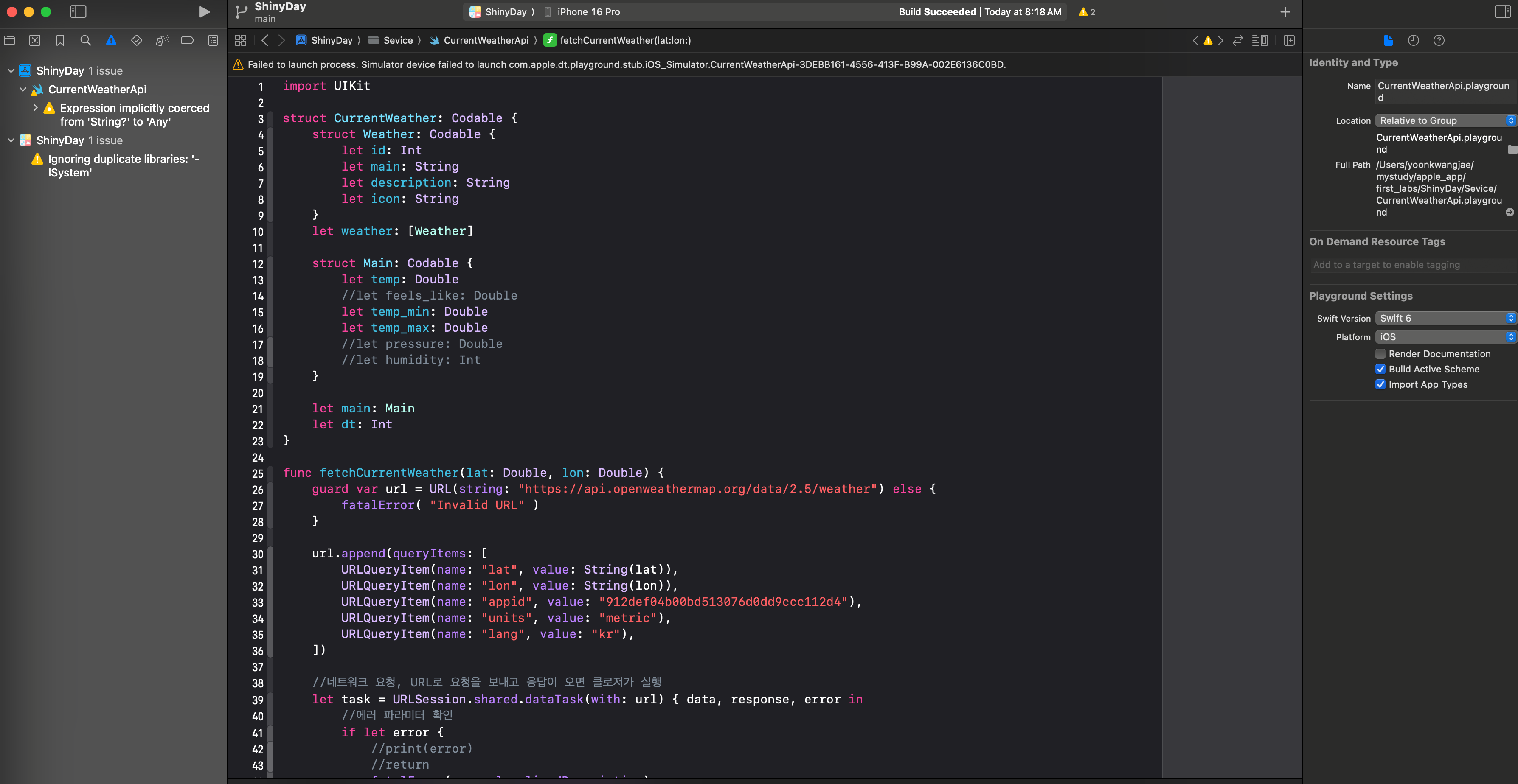Open Location 'Relative to Group' dropdown
This screenshot has height=784, width=1518.
1445,120
